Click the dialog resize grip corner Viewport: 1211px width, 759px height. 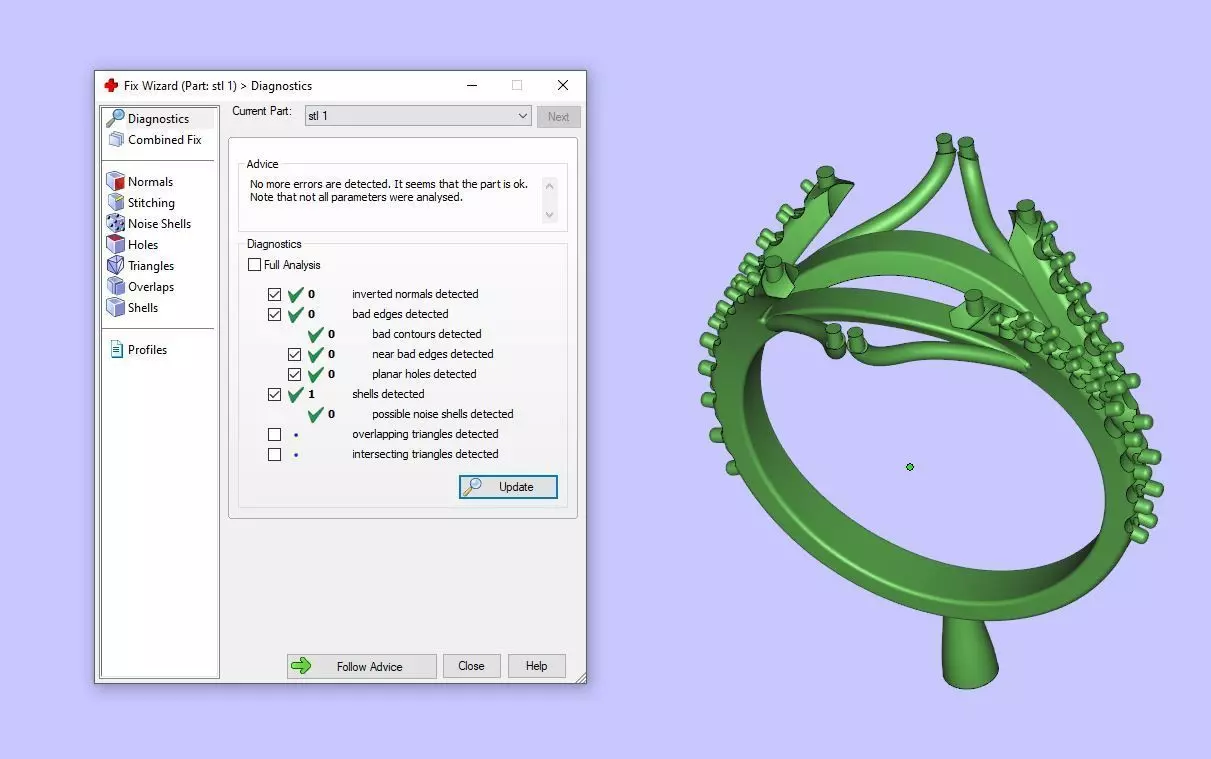click(580, 677)
